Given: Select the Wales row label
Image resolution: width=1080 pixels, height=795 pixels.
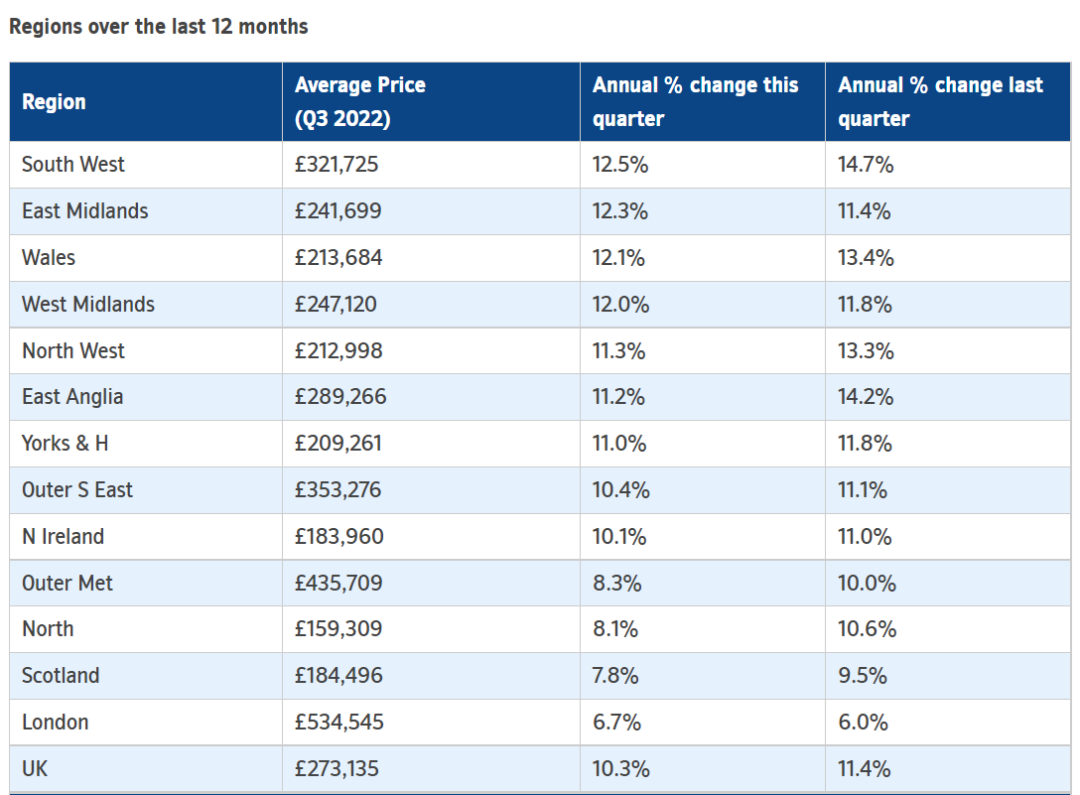Looking at the screenshot, I should pyautogui.click(x=48, y=258).
